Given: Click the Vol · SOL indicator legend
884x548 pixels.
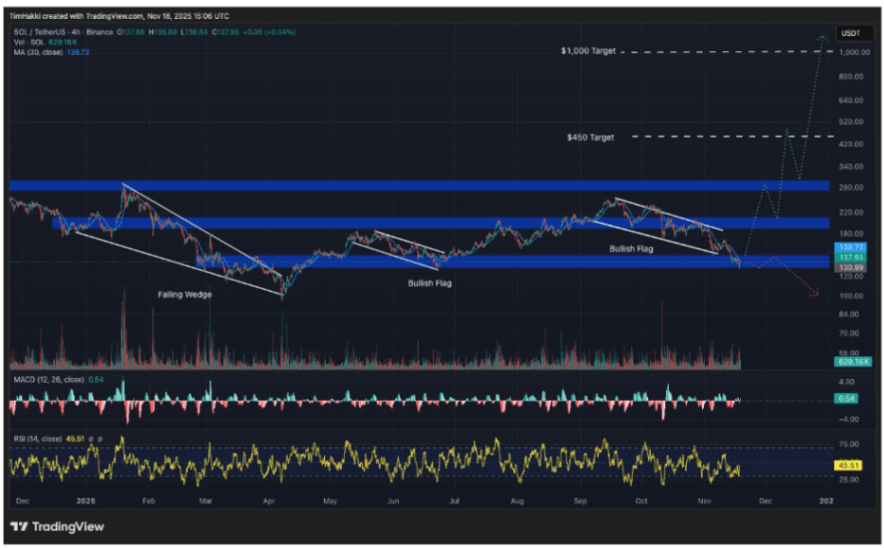Looking at the screenshot, I should pos(29,42).
